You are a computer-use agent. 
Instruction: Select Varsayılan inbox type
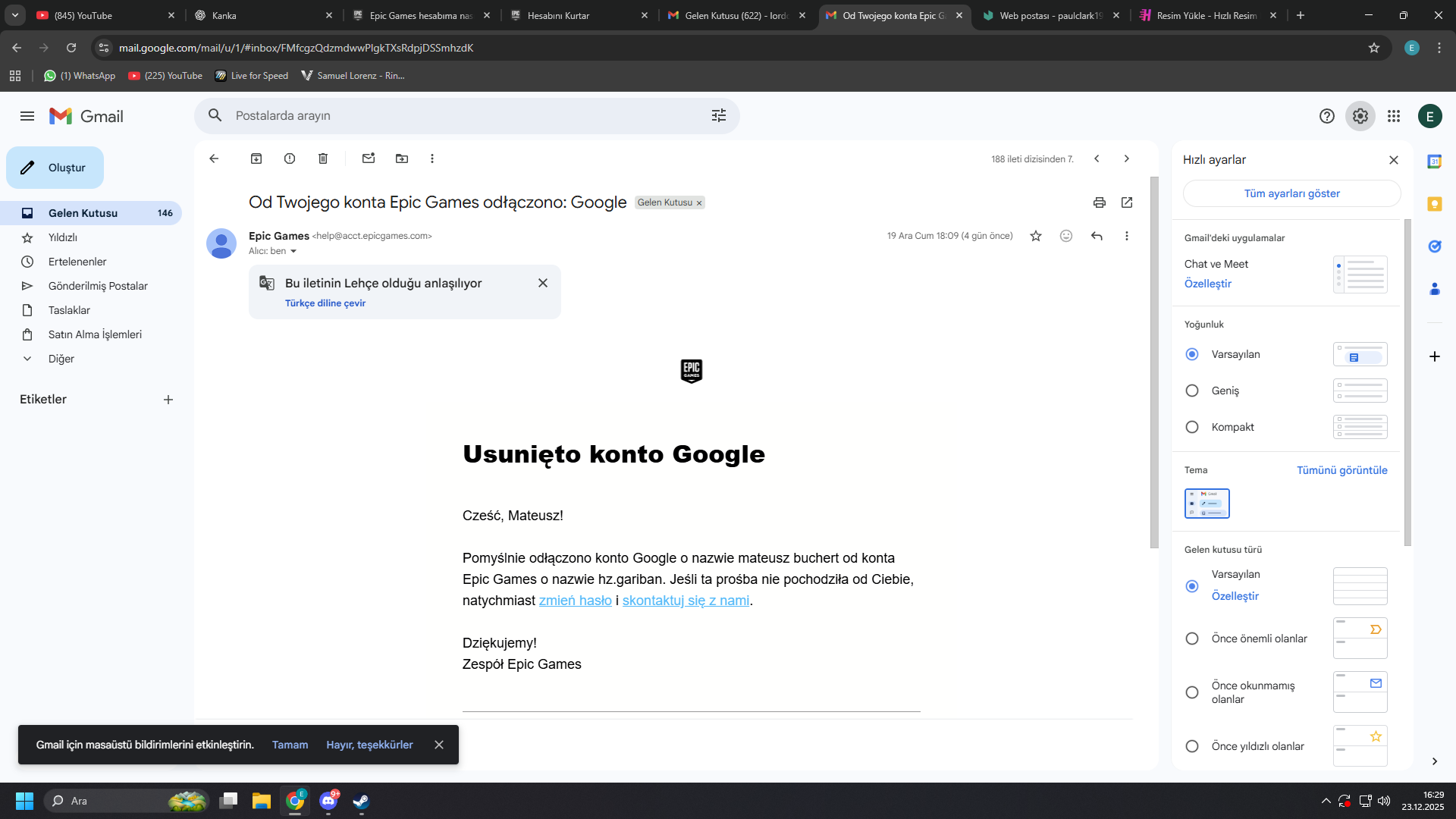(1192, 586)
